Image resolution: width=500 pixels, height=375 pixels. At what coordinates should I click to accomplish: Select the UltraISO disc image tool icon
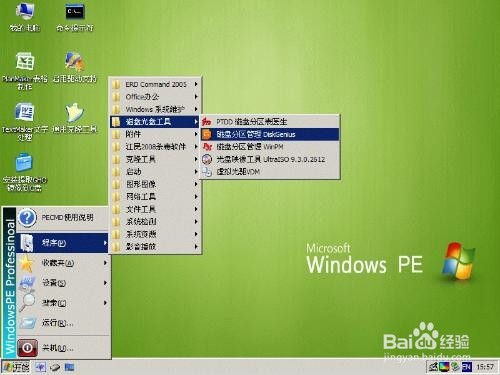point(207,159)
